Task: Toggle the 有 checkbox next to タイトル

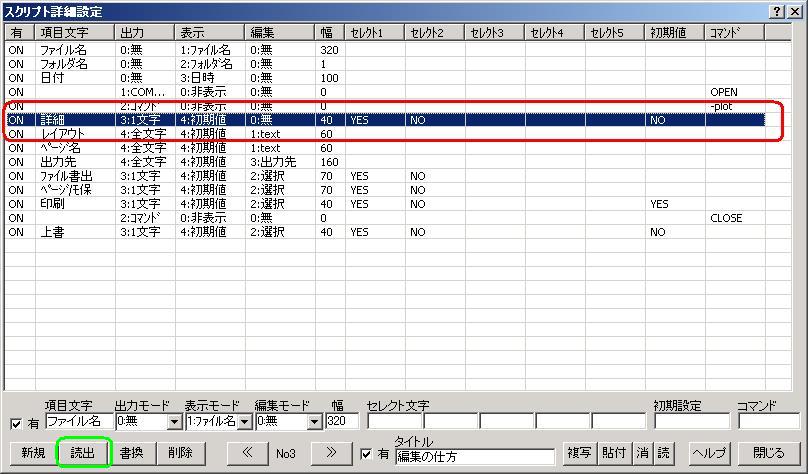Action: point(366,454)
